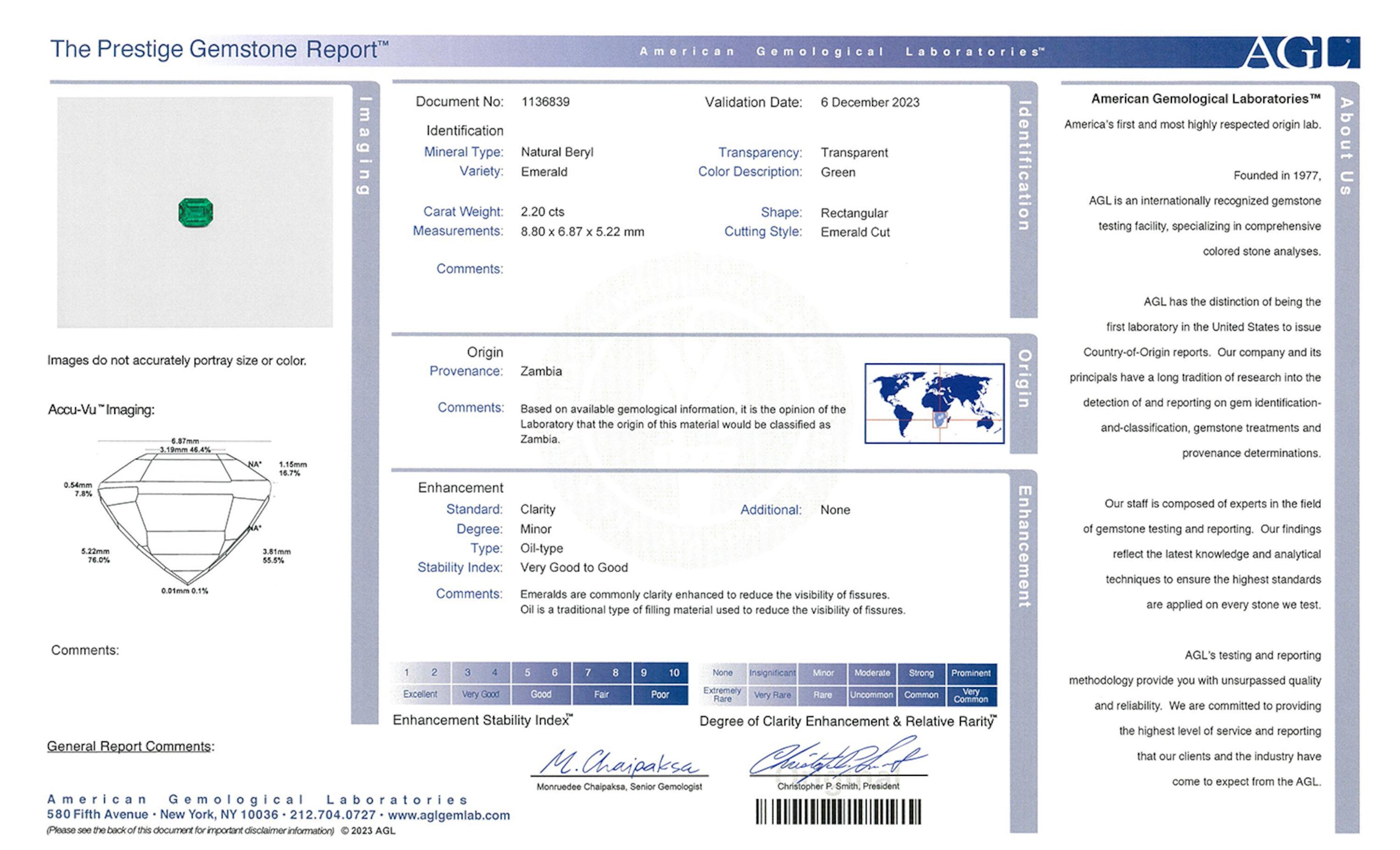Click the 'General Report Comments' heading
The image size is (1400, 850).
pos(130,746)
